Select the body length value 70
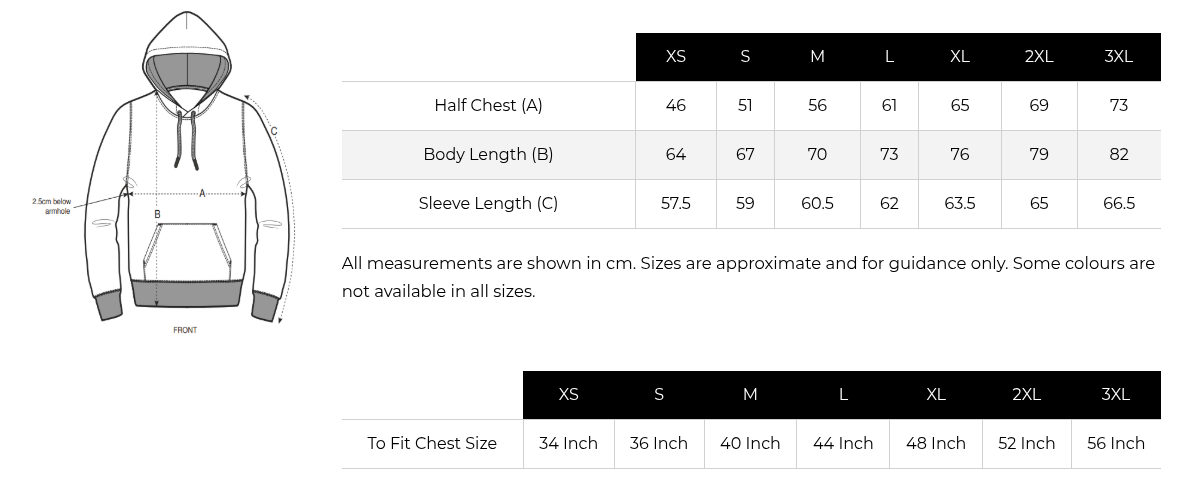 817,154
